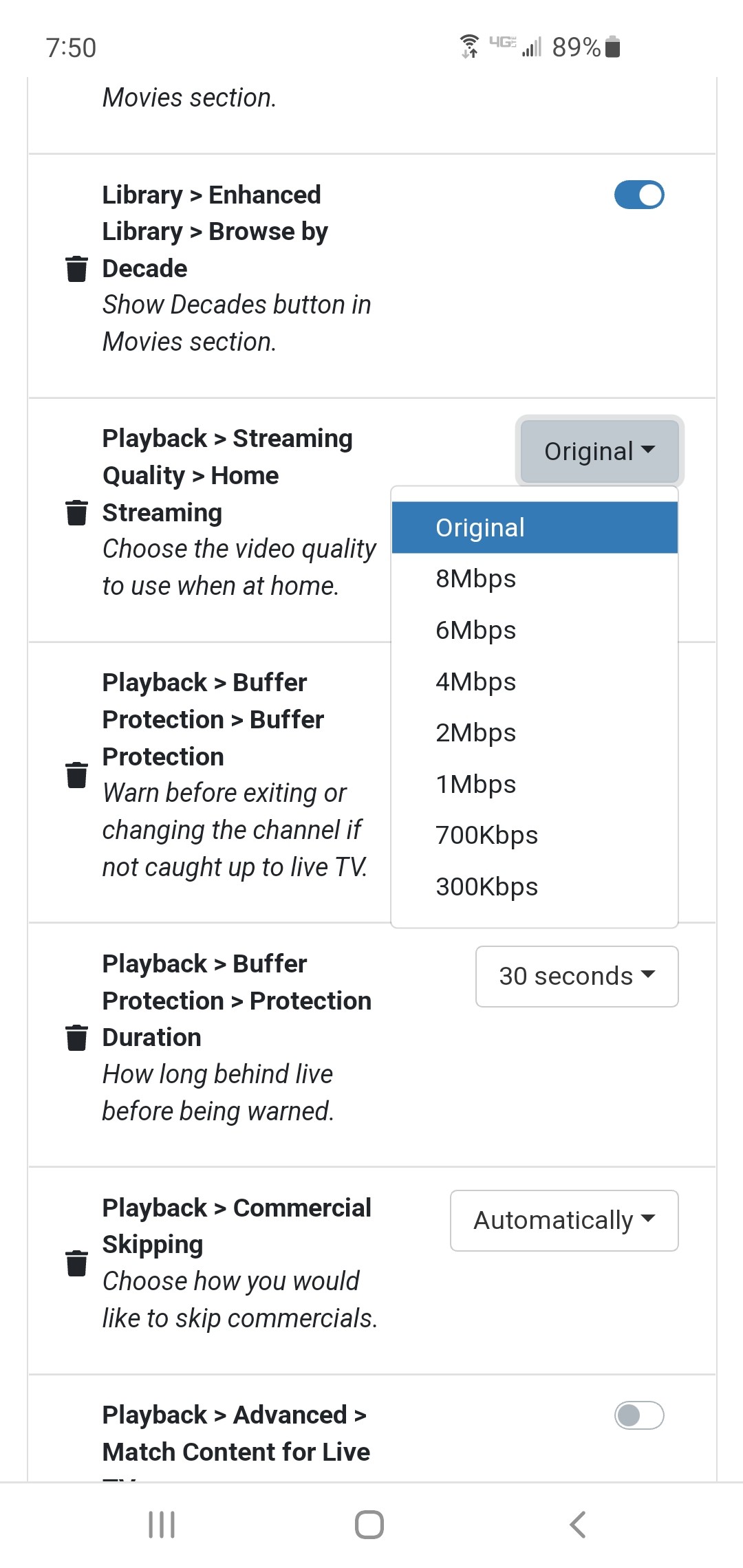Pick 300Kbps streaming quality

pos(486,887)
